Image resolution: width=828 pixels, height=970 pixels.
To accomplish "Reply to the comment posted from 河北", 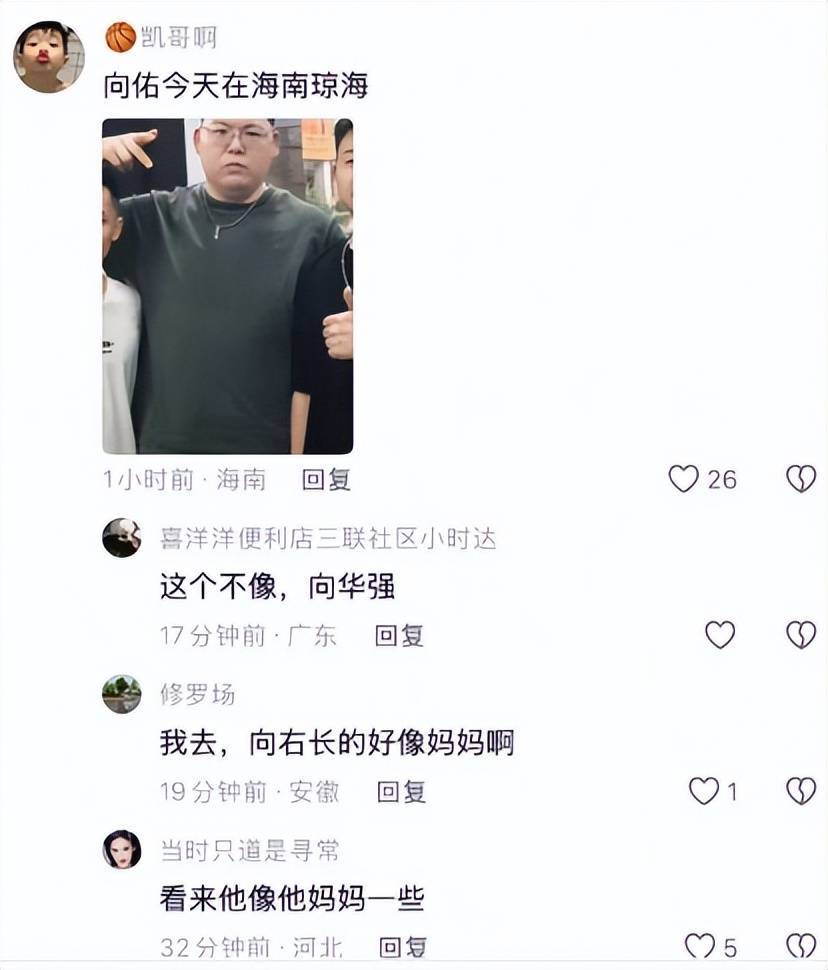I will click(403, 947).
